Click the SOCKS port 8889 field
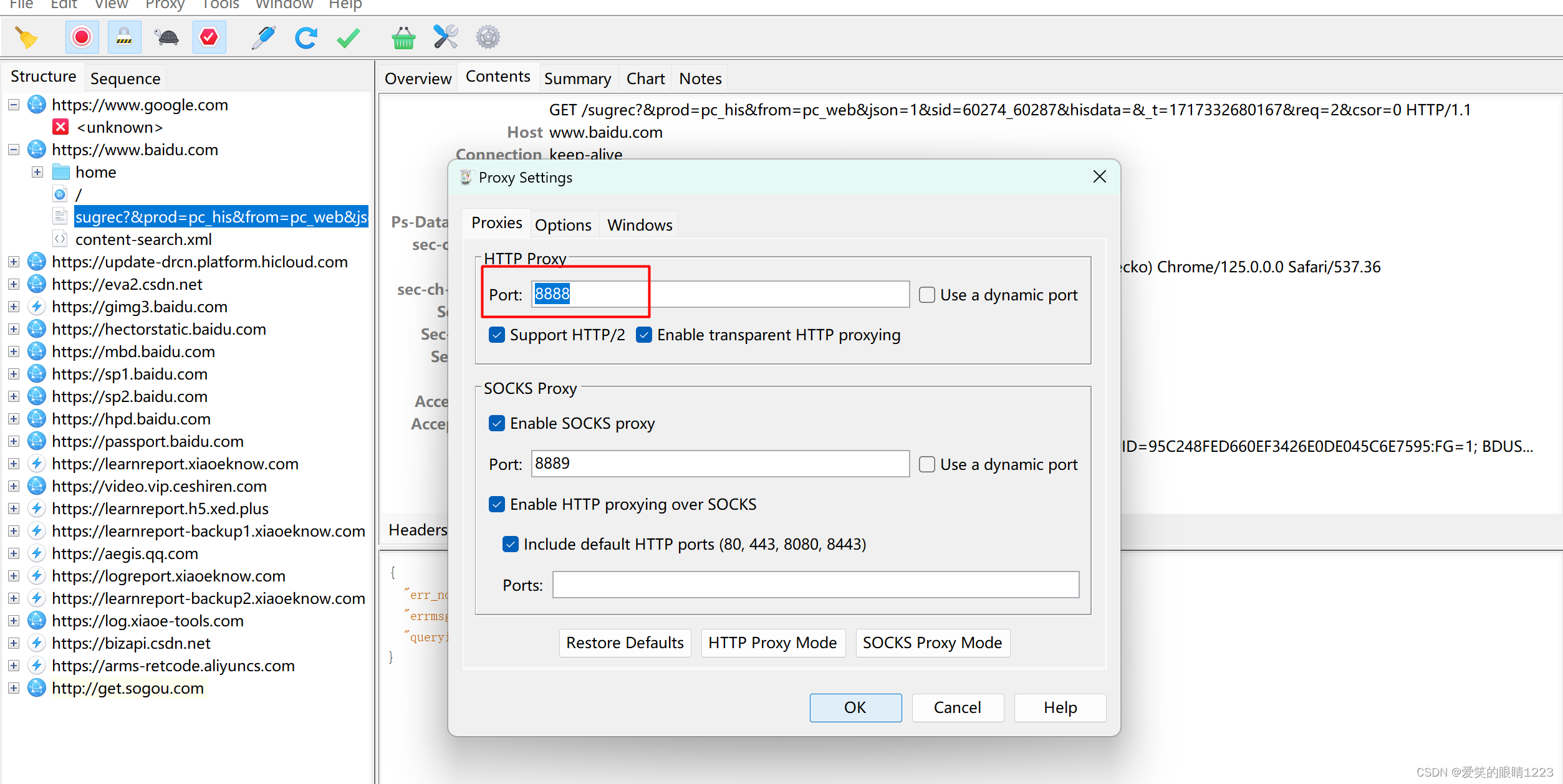Viewport: 1563px width, 784px height. pyautogui.click(x=719, y=464)
